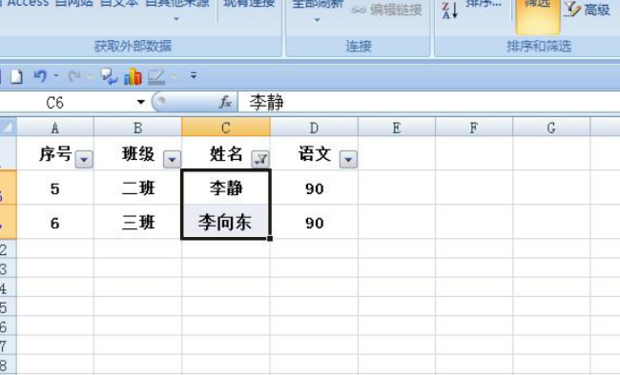The height and width of the screenshot is (375, 620).
Task: Select the score 90 in 李静's row
Action: pyautogui.click(x=314, y=188)
